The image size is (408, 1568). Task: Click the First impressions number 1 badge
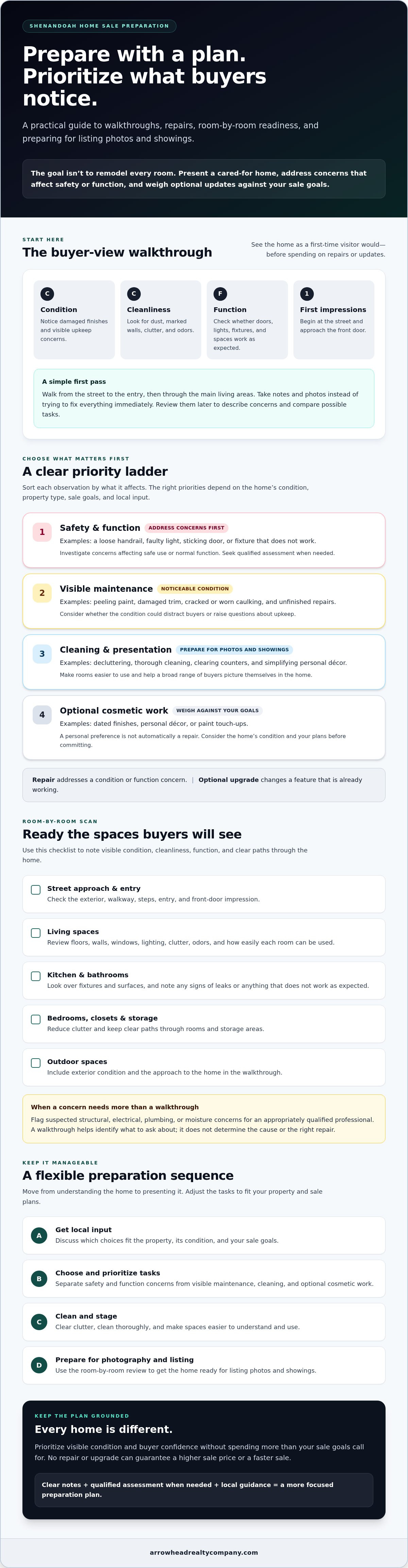pyautogui.click(x=306, y=293)
